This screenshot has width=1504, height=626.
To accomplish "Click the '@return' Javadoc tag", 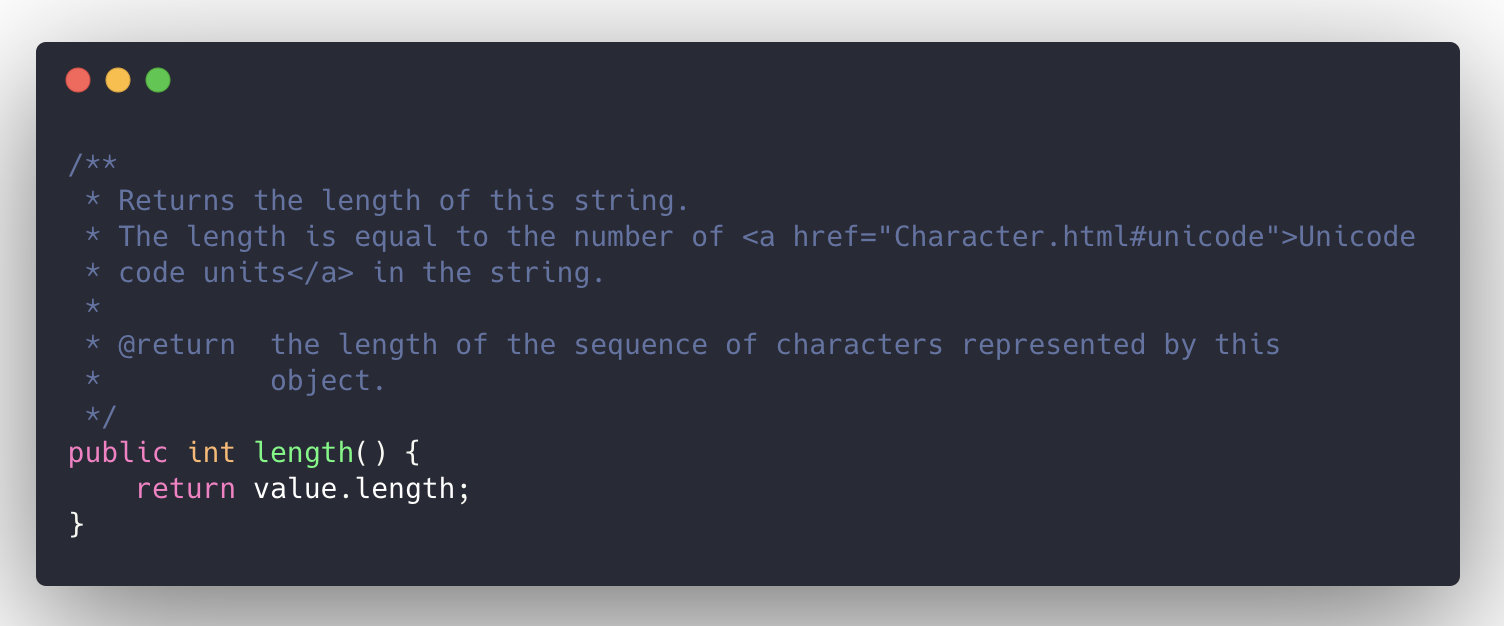I will point(177,345).
